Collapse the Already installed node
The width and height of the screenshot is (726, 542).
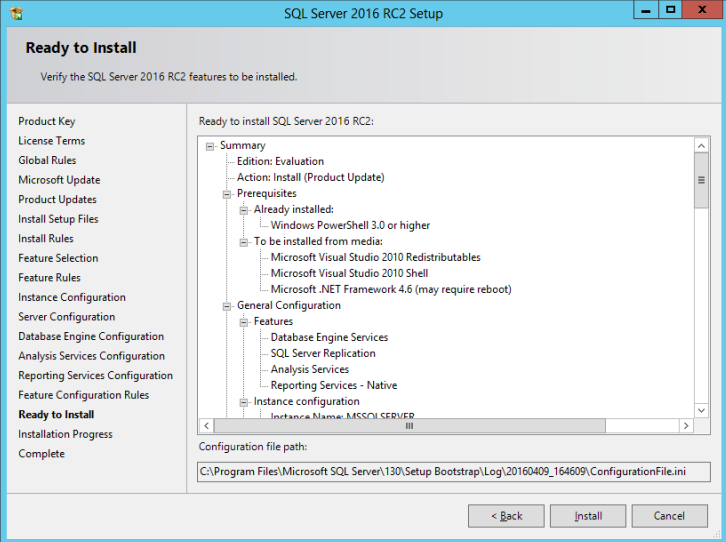tap(244, 211)
